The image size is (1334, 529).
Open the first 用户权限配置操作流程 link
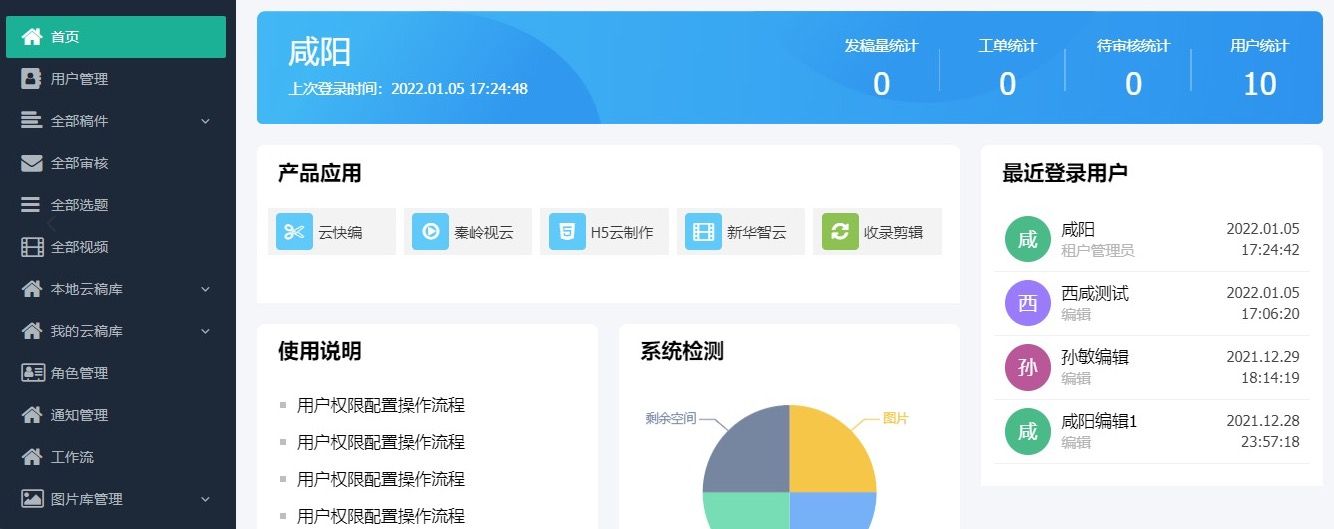[380, 405]
